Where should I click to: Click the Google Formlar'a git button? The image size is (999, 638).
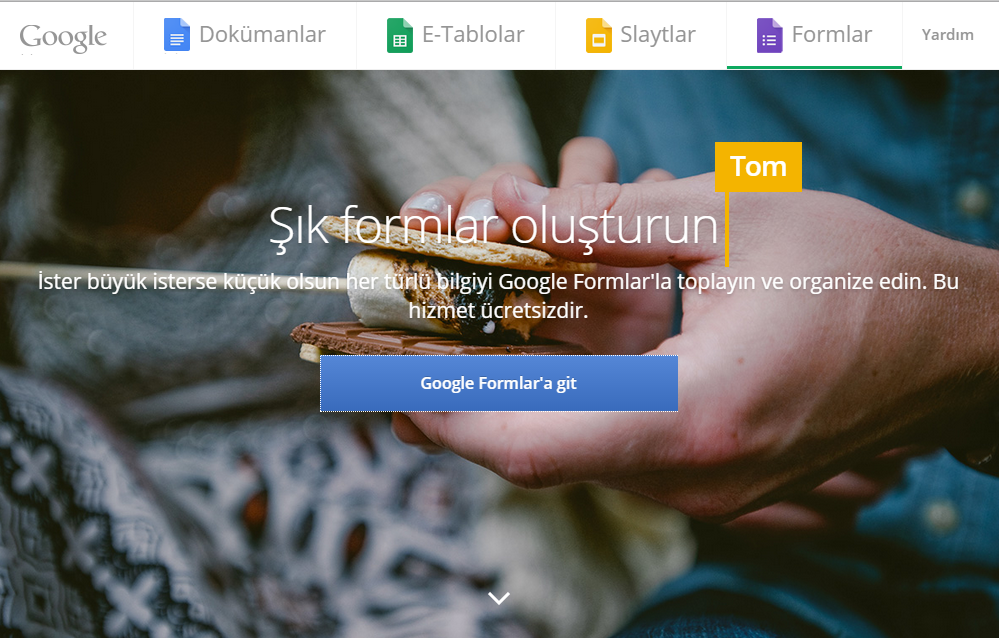tap(499, 383)
